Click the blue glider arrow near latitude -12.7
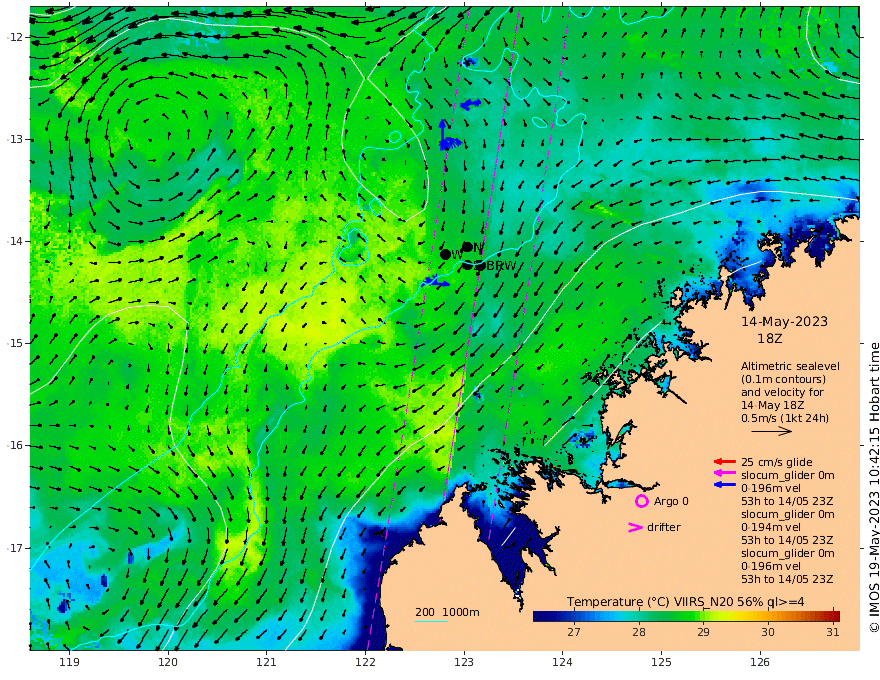The image size is (880, 680). point(470,104)
